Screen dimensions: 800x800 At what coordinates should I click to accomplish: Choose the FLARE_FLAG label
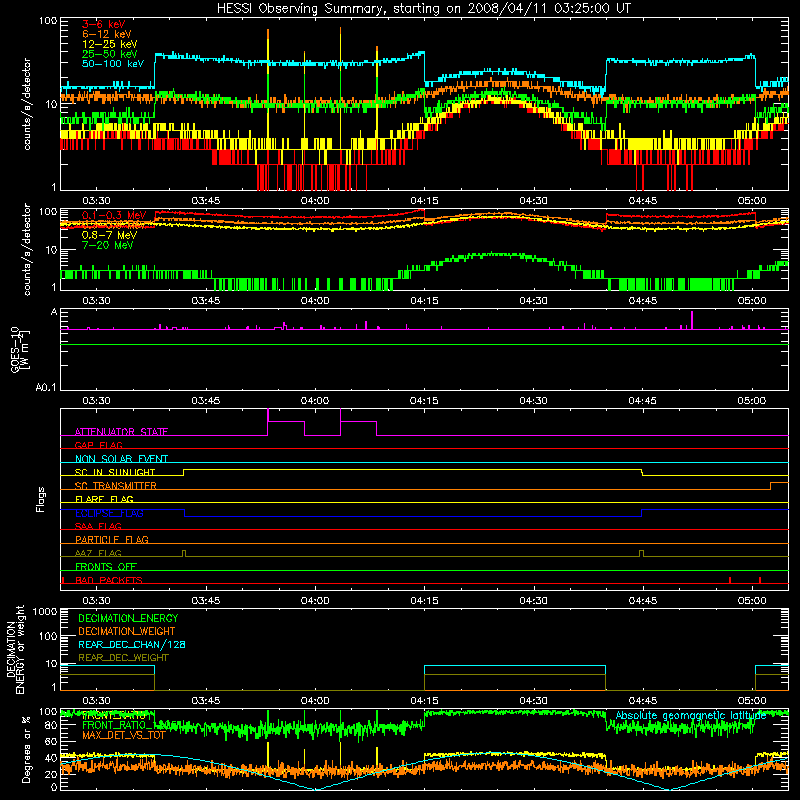click(x=104, y=499)
